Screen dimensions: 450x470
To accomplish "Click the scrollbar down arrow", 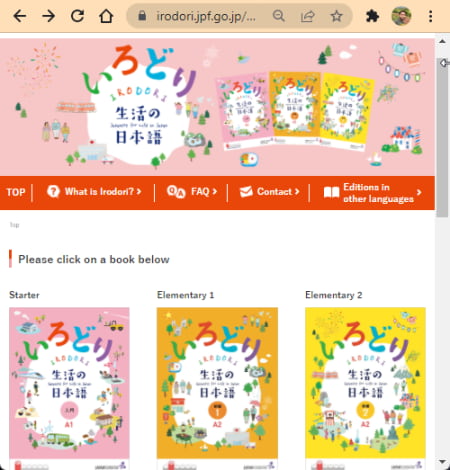I will coord(442,462).
